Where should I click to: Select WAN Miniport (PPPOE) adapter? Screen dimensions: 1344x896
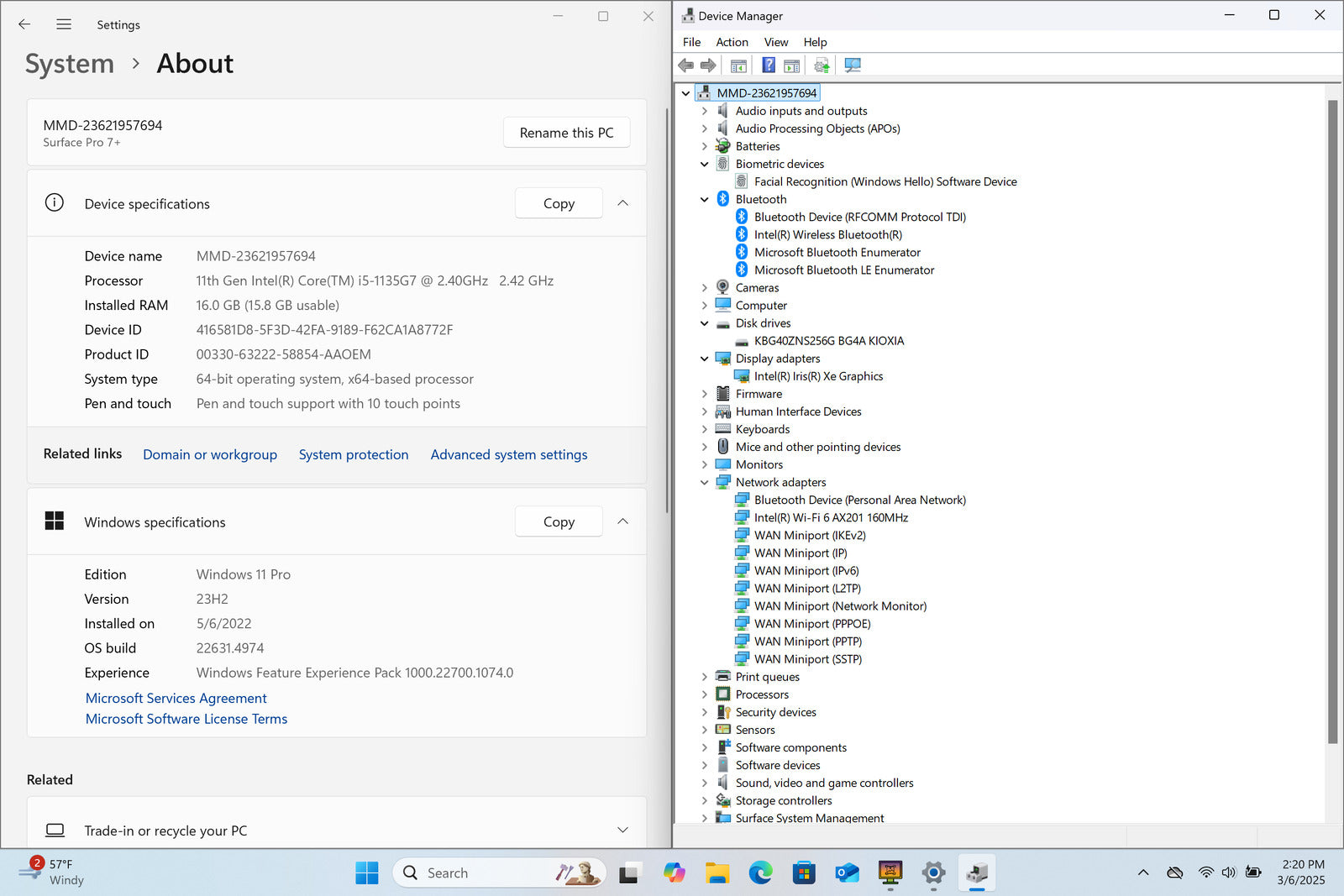click(812, 624)
